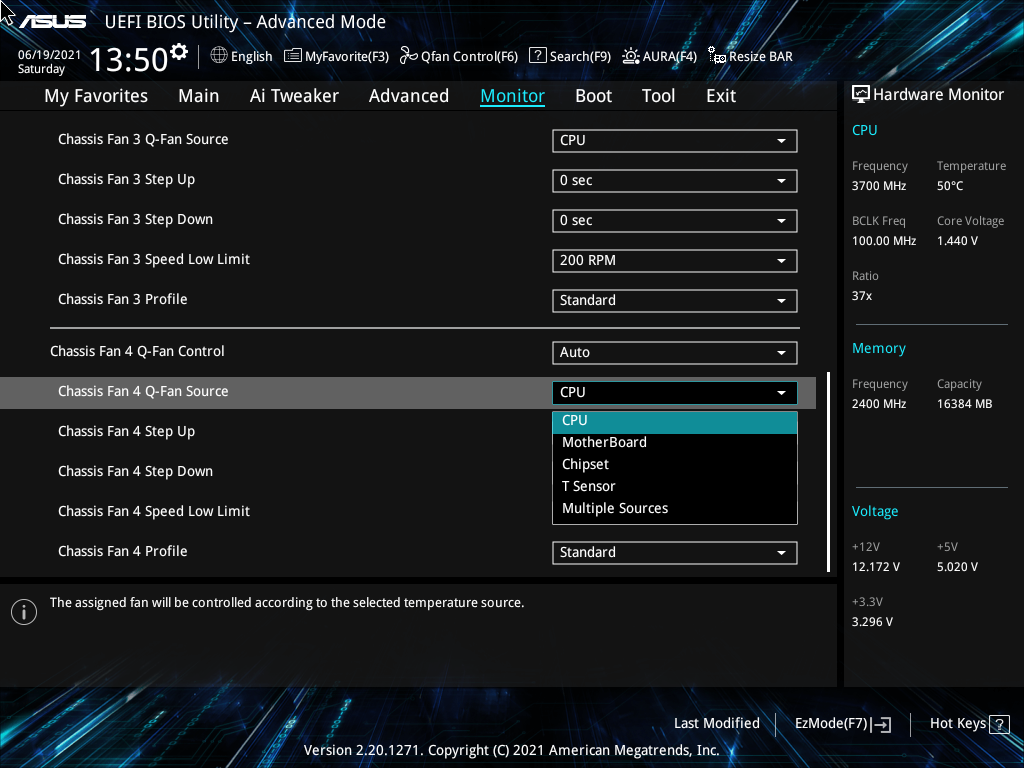Image resolution: width=1024 pixels, height=768 pixels.
Task: Open AURA lighting settings icon
Action: 629,56
